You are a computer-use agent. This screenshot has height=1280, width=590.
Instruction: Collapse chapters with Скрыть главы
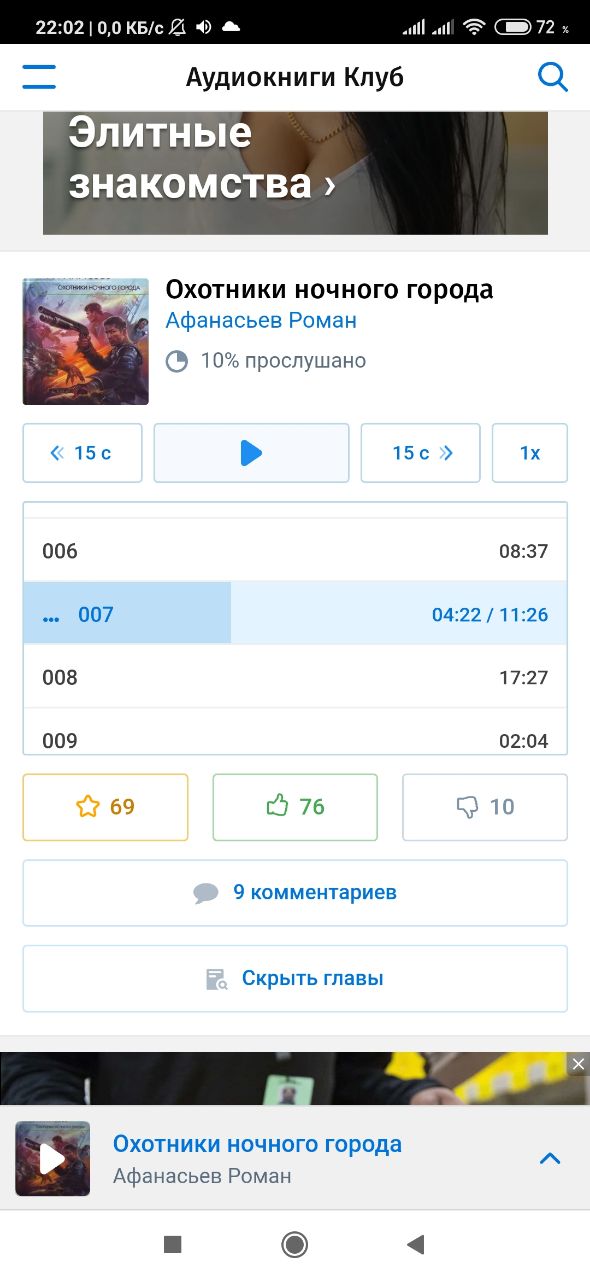tap(295, 978)
